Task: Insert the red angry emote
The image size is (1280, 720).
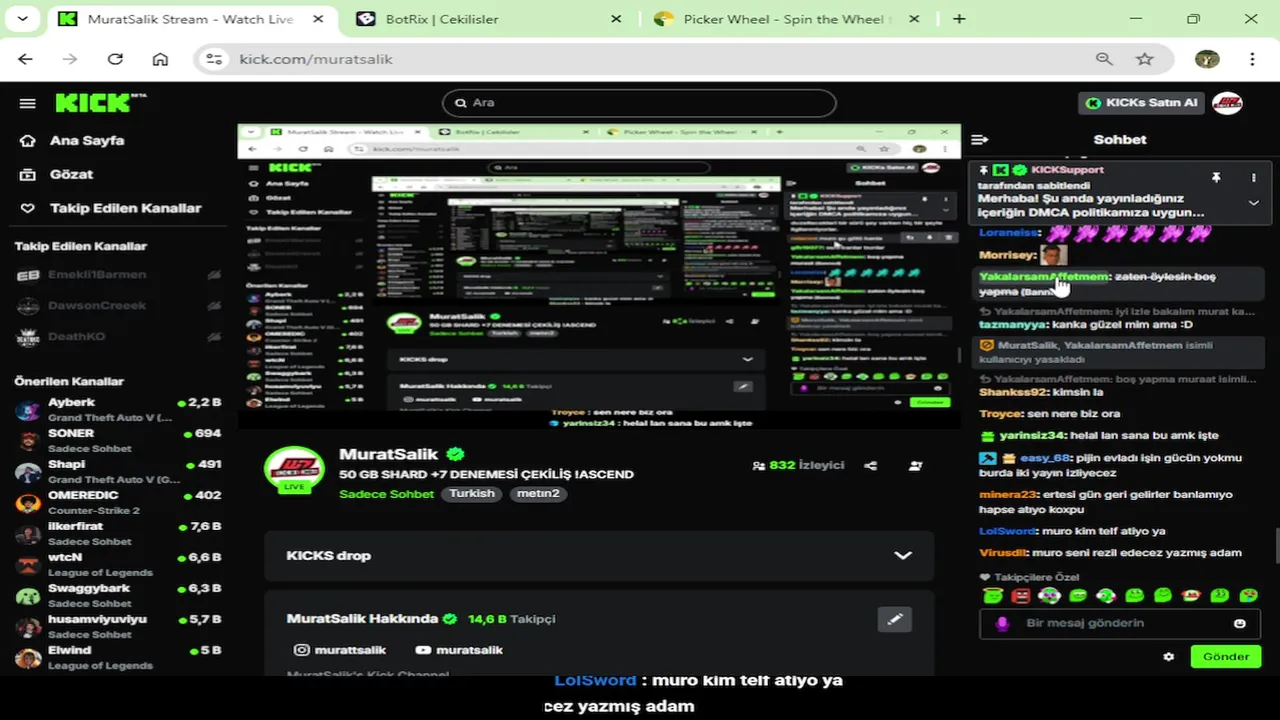Action: (1020, 596)
